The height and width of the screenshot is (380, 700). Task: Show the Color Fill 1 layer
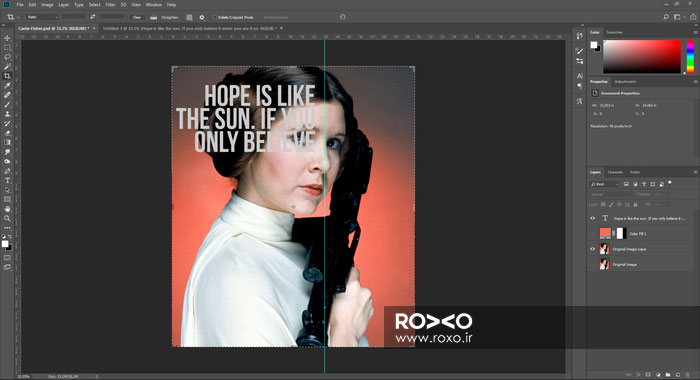point(592,234)
